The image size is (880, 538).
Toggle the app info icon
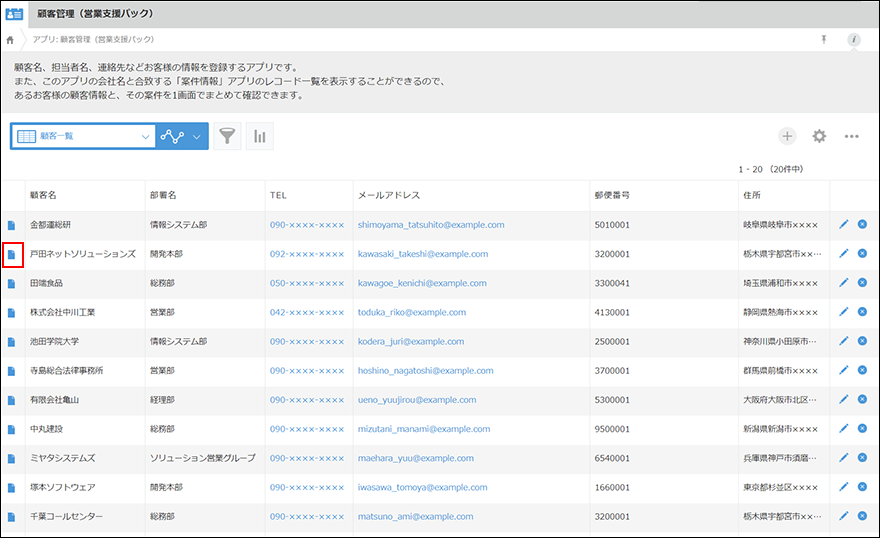[x=854, y=39]
